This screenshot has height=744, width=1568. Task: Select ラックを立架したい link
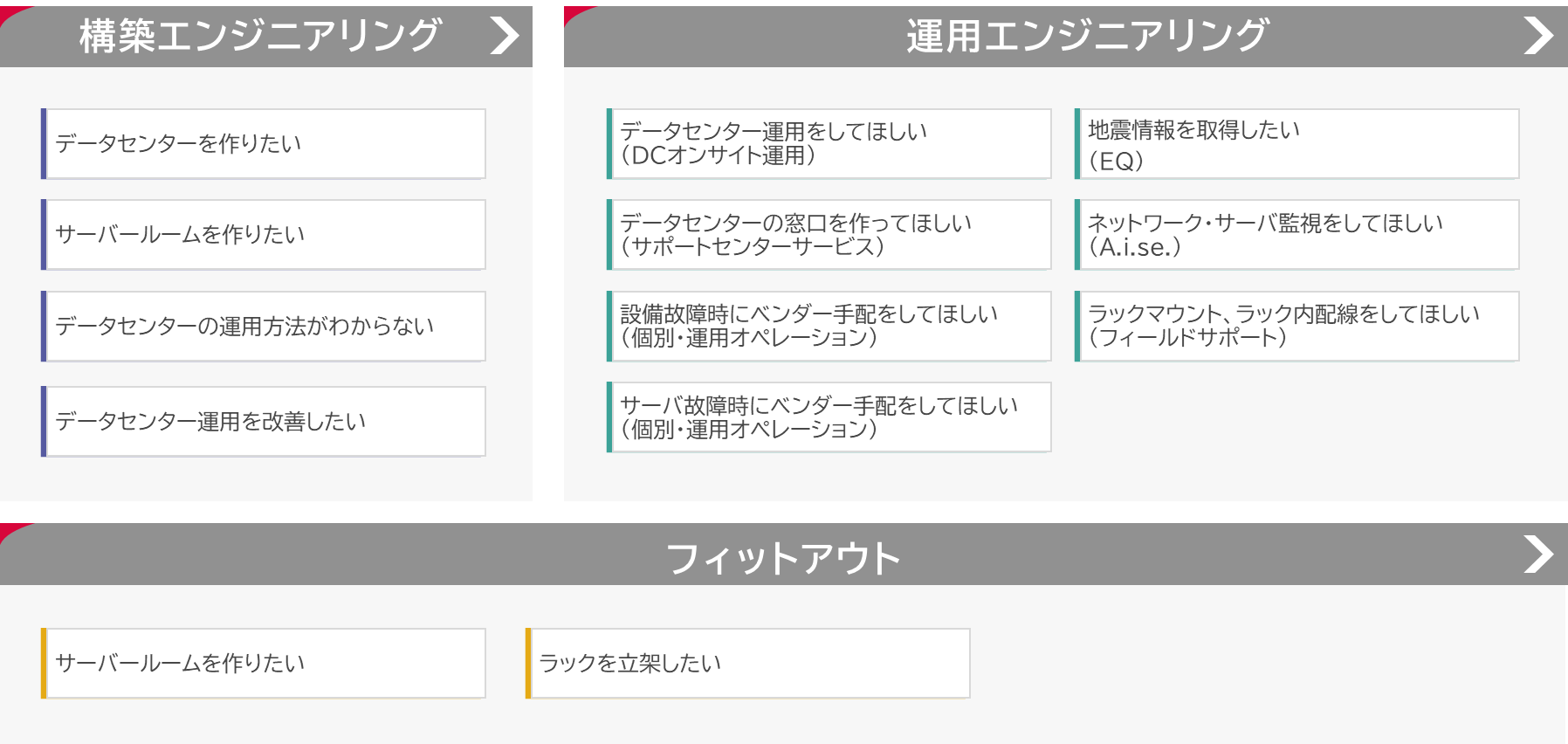tap(748, 664)
